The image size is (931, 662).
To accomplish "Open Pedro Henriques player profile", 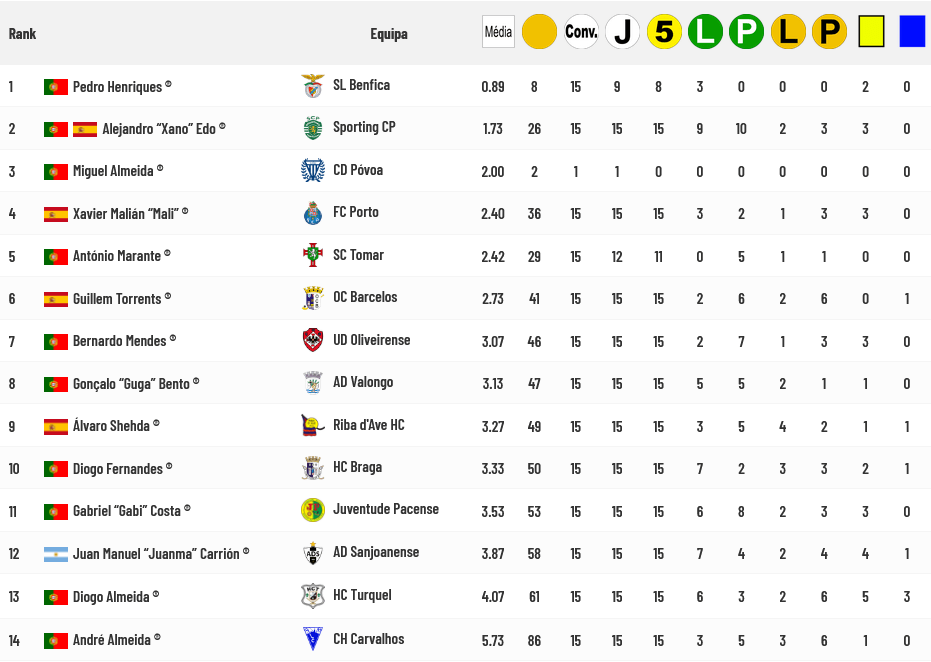I will pos(117,87).
